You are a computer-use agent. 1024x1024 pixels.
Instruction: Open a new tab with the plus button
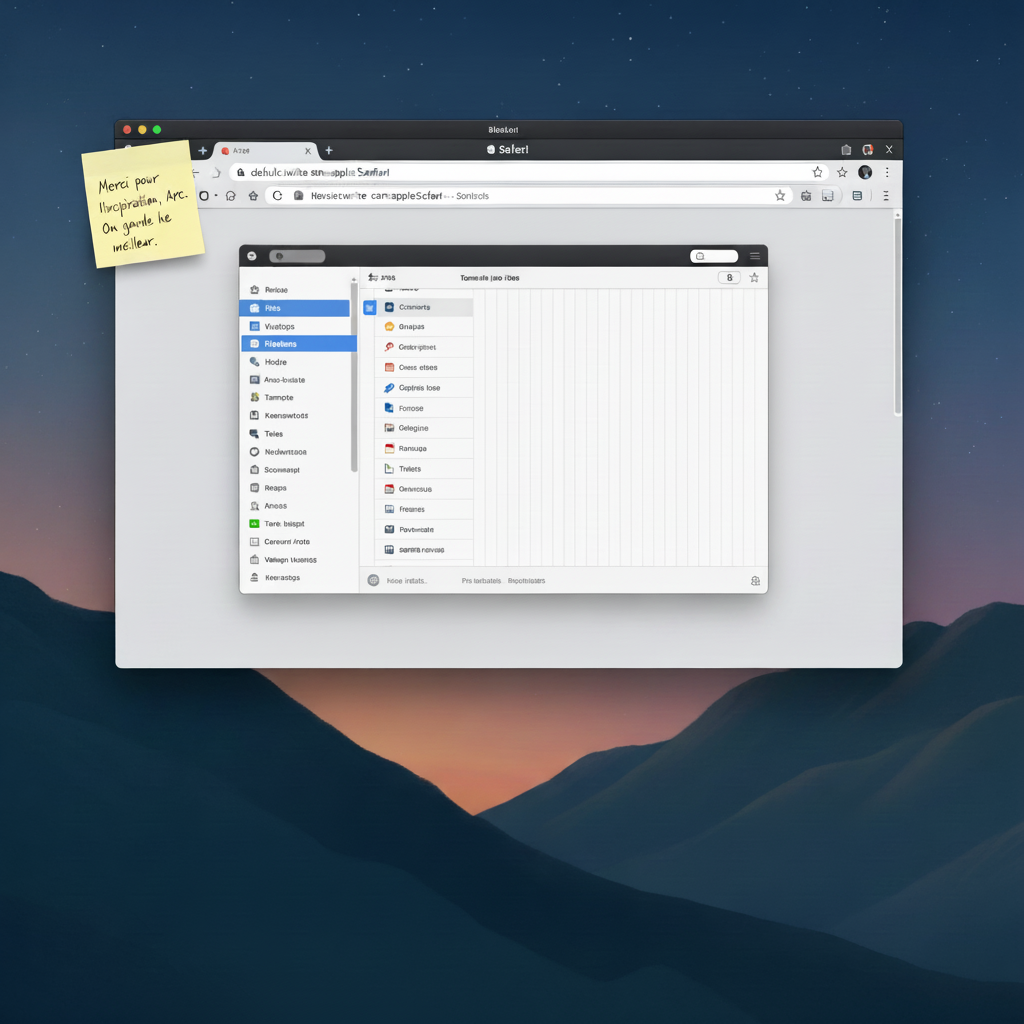point(328,150)
